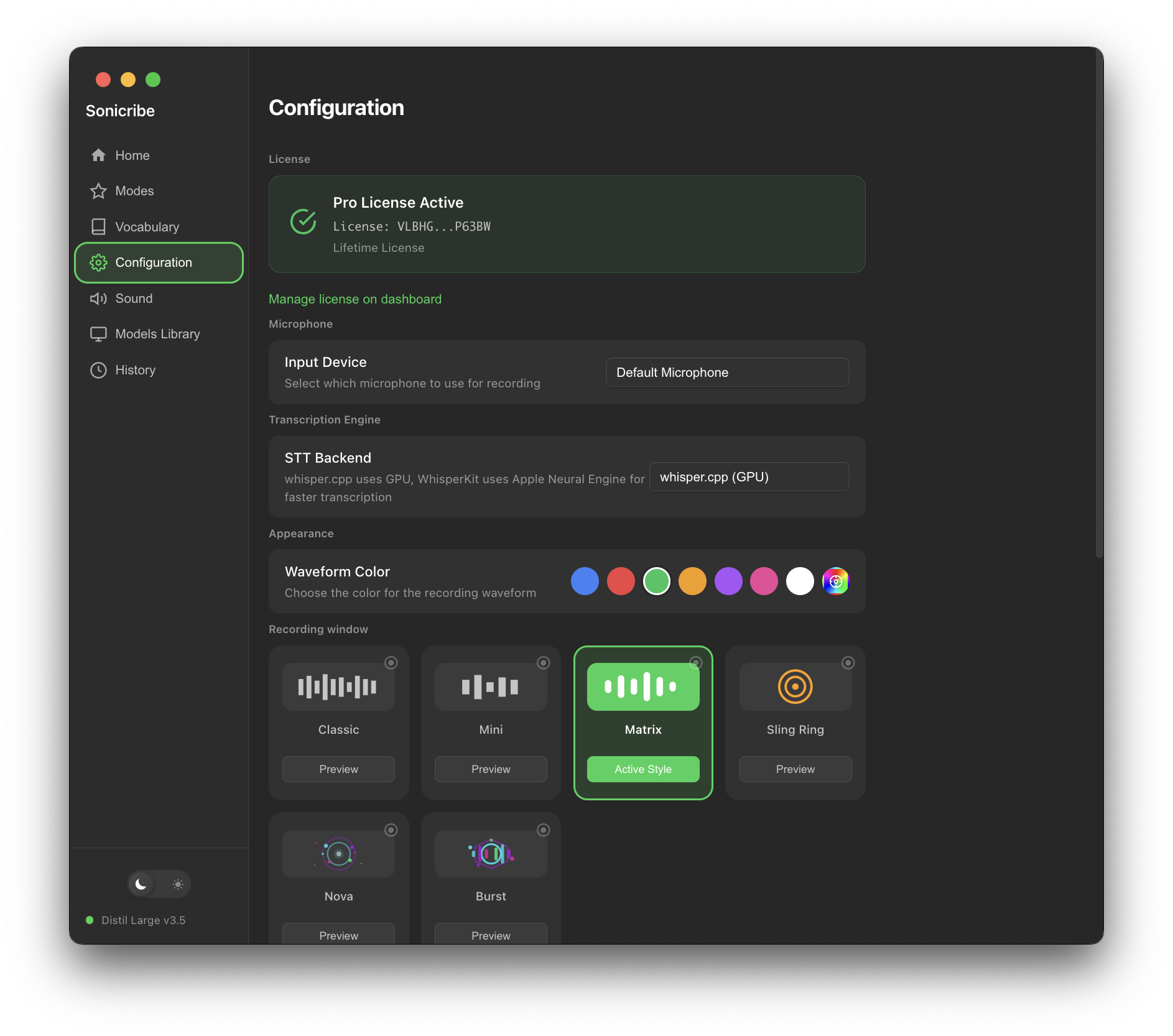Open Manage license on dashboard link
Viewport: 1173px width, 1036px height.
[355, 299]
